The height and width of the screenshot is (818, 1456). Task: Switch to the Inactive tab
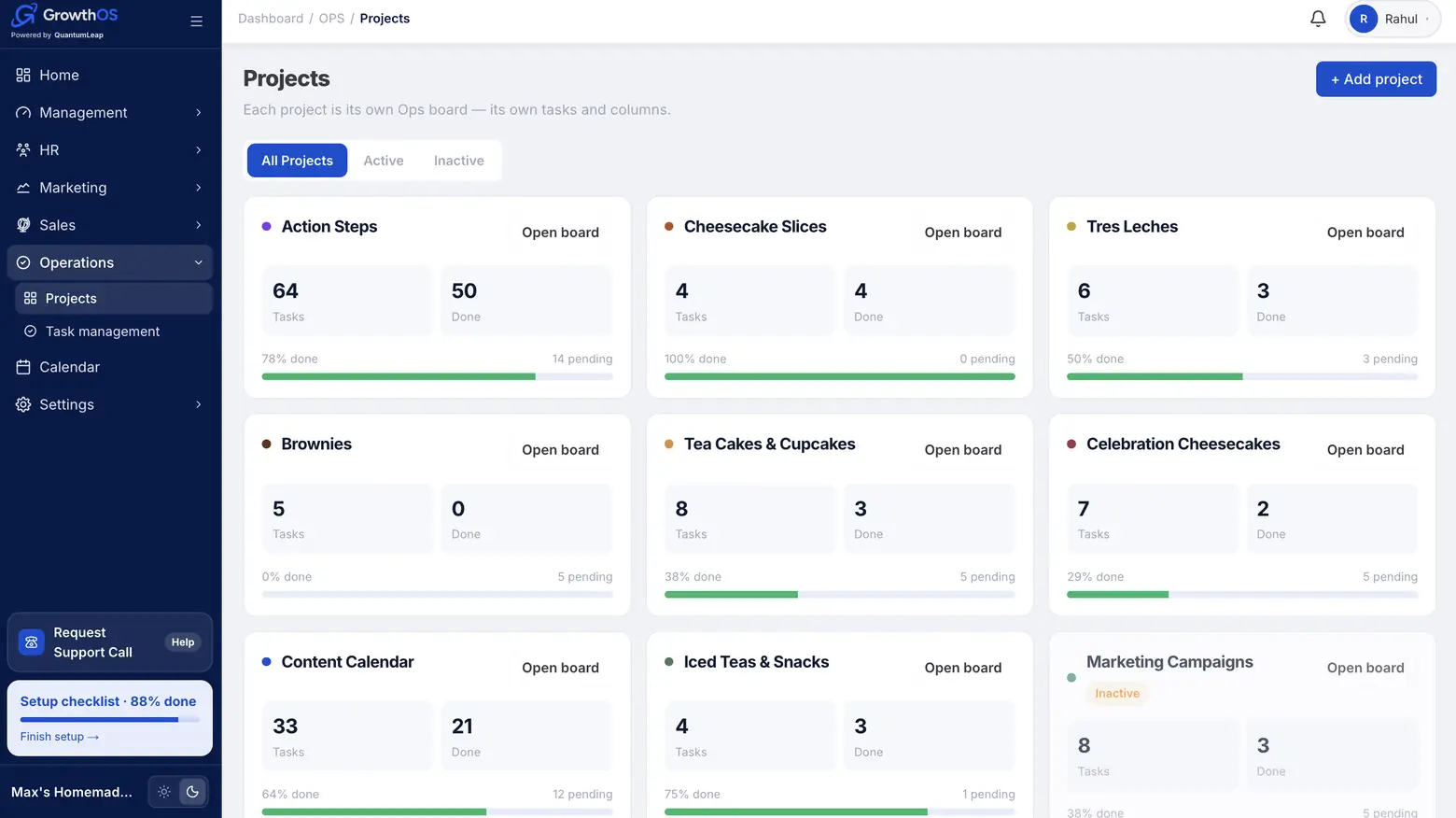coord(459,161)
